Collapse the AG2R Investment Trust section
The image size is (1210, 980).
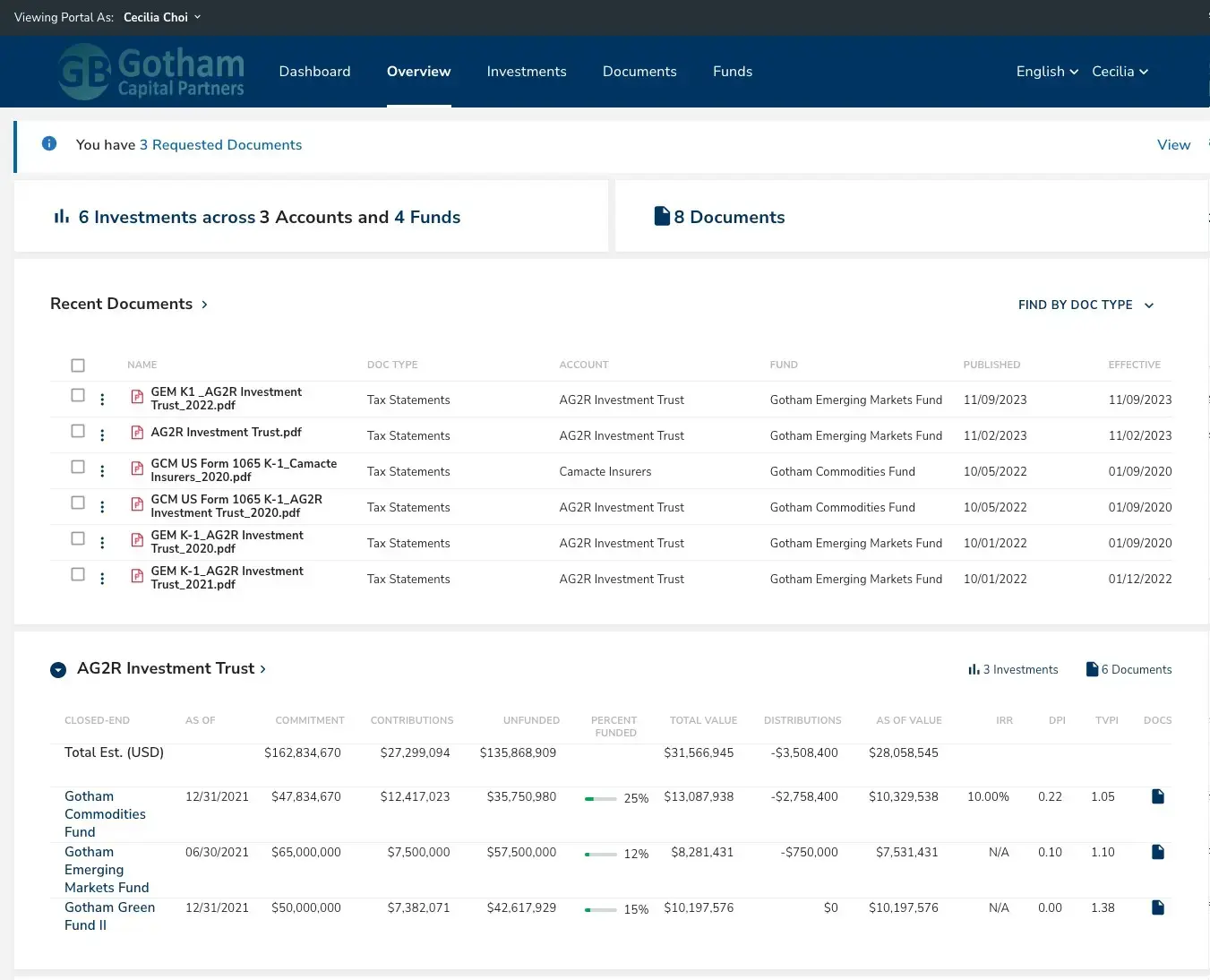(x=58, y=669)
